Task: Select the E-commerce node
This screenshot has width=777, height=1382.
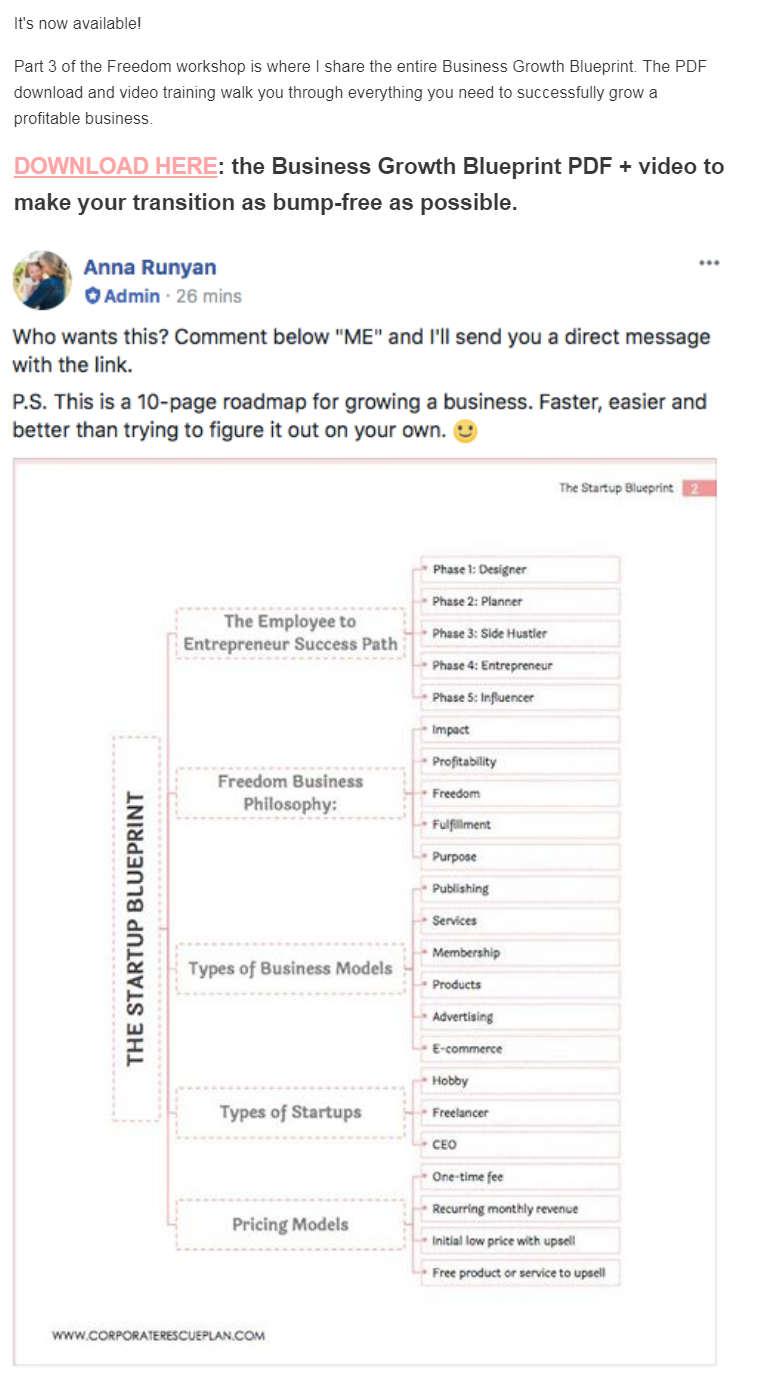Action: [x=520, y=1048]
